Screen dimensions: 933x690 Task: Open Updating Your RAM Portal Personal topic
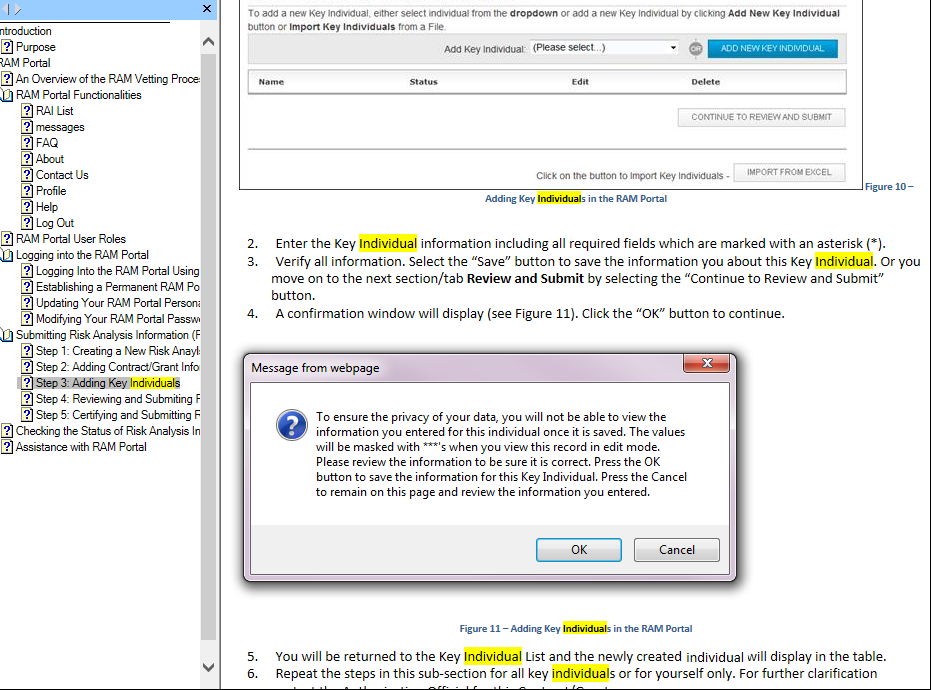tap(117, 303)
